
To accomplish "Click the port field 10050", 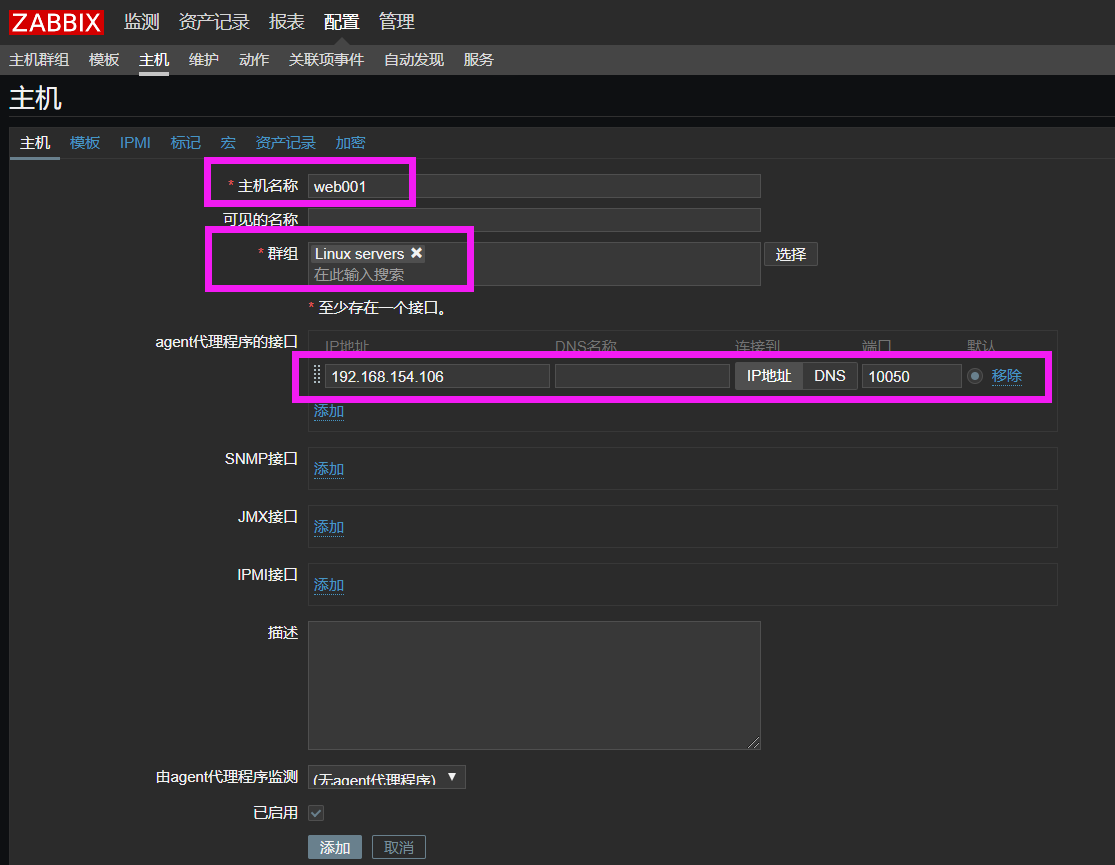I will [x=912, y=376].
